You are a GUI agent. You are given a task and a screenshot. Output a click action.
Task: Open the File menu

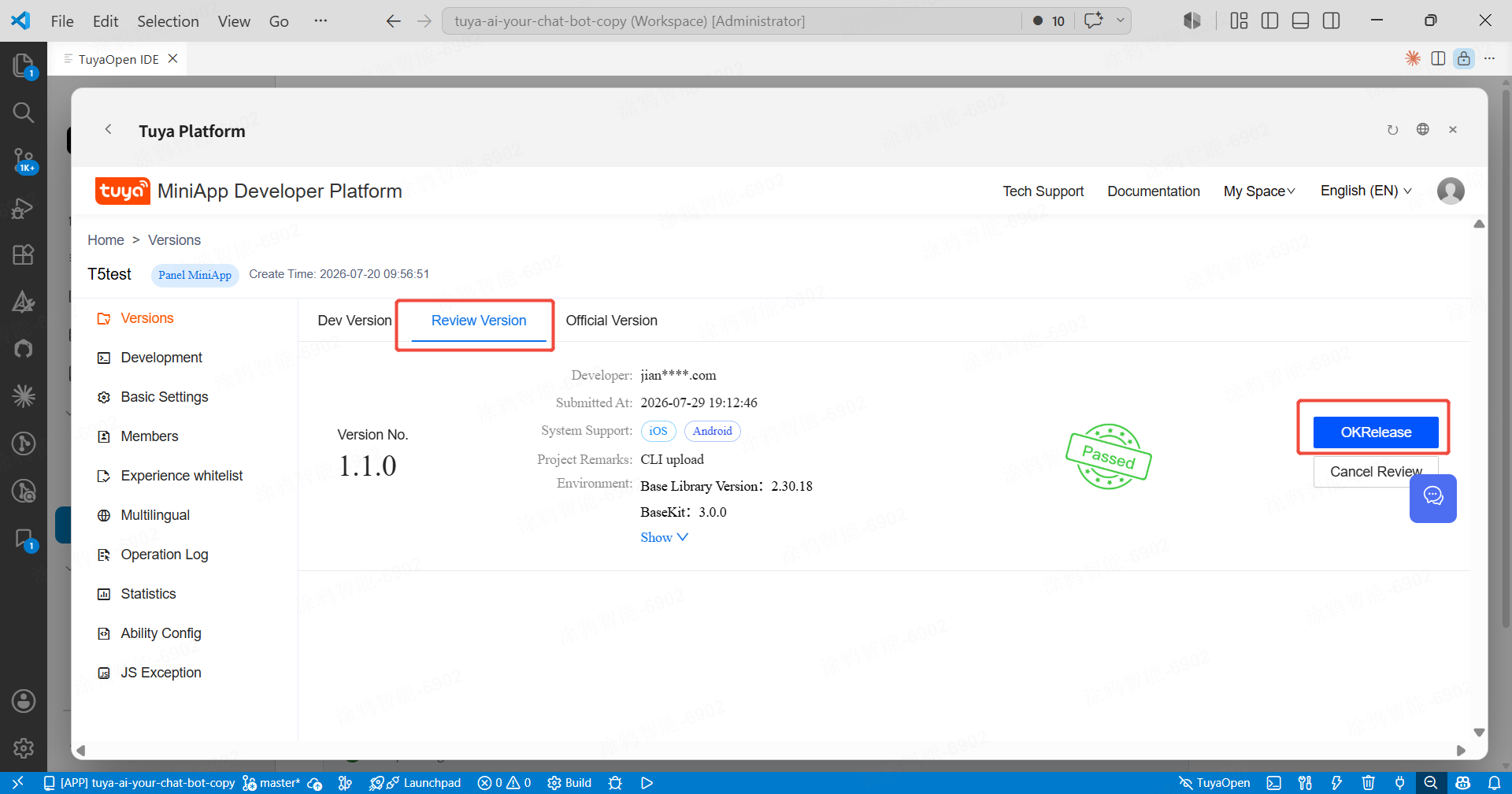[62, 21]
